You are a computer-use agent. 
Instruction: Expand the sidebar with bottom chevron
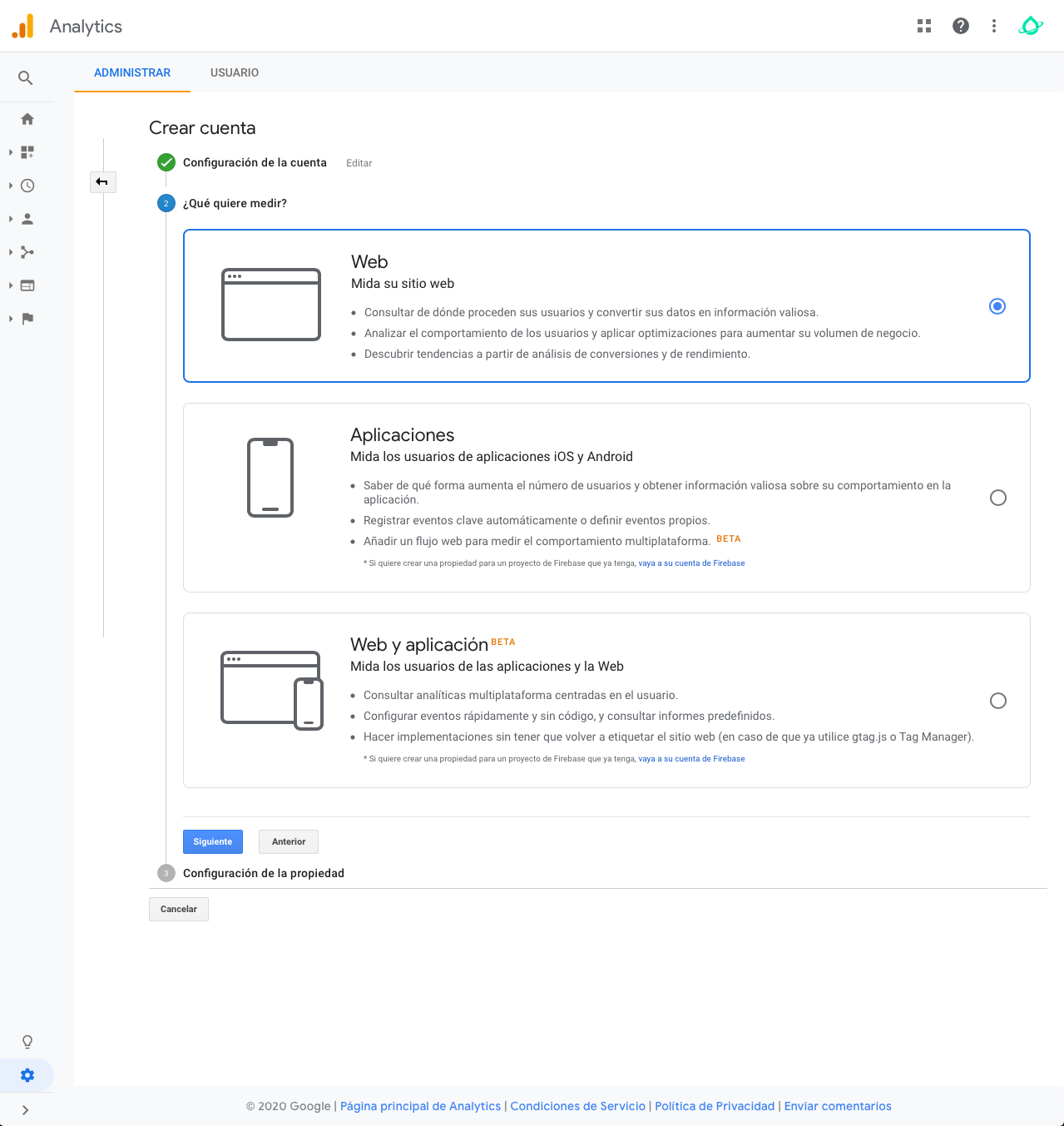26,1110
